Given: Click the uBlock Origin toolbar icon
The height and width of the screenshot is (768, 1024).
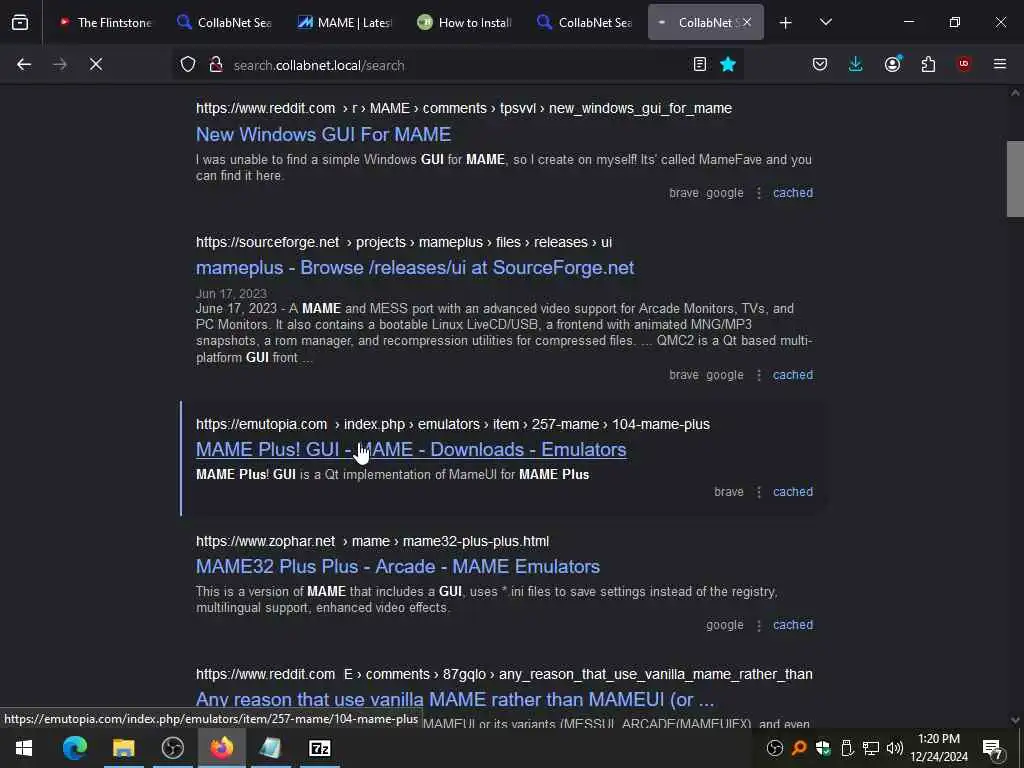Looking at the screenshot, I should click(964, 64).
